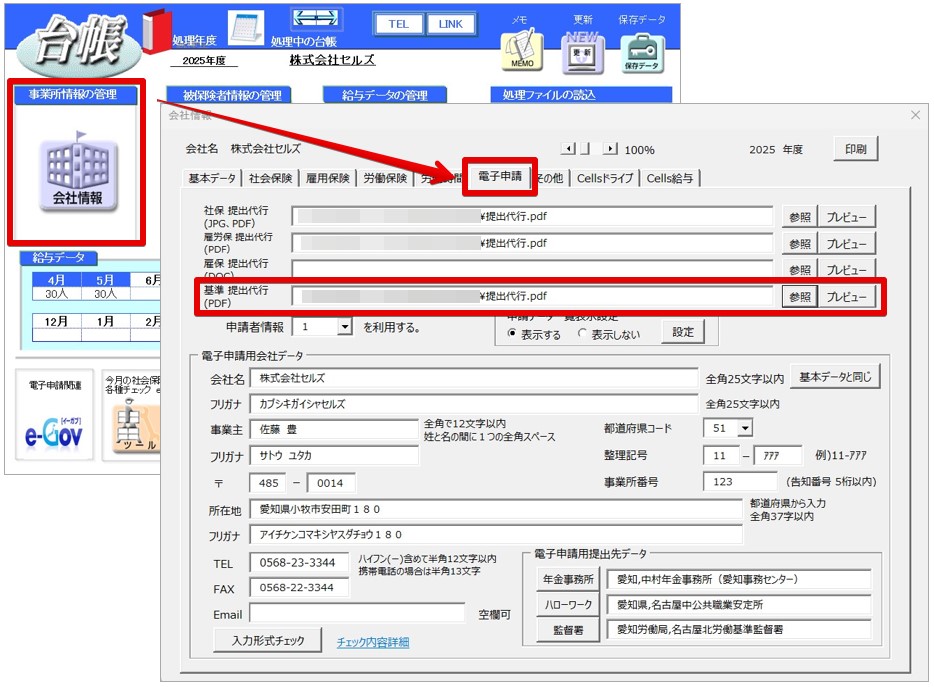Click the 入力形式チェック button
Viewport: 934px width, 687px height.
pos(268,641)
